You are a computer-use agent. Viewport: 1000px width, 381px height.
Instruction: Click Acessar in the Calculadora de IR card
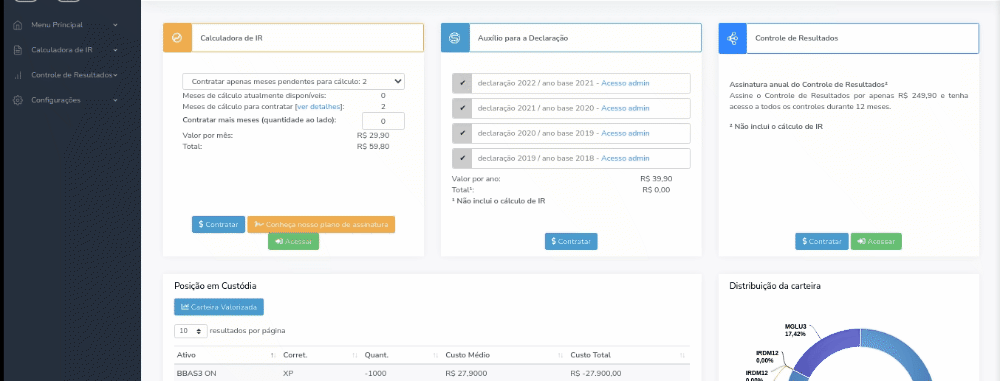coord(293,241)
